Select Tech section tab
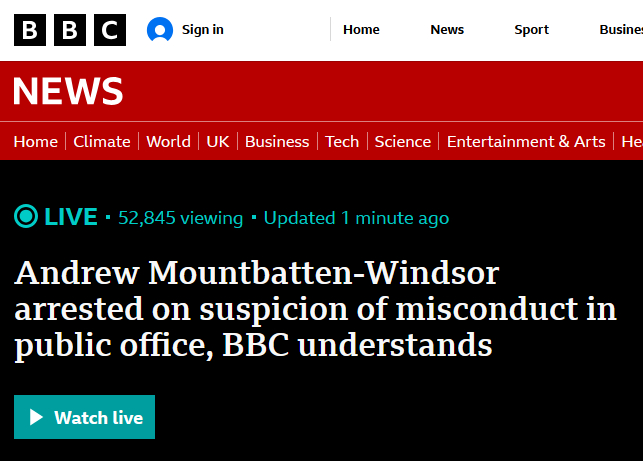 pos(342,142)
